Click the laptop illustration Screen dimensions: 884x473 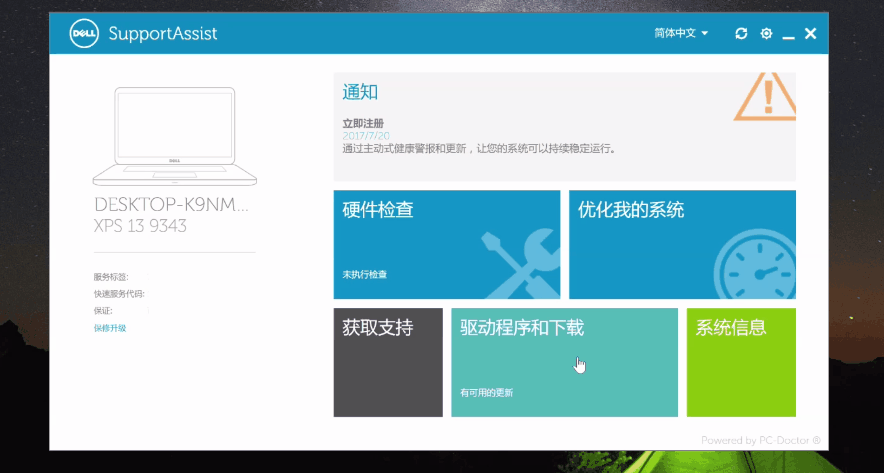tap(175, 136)
